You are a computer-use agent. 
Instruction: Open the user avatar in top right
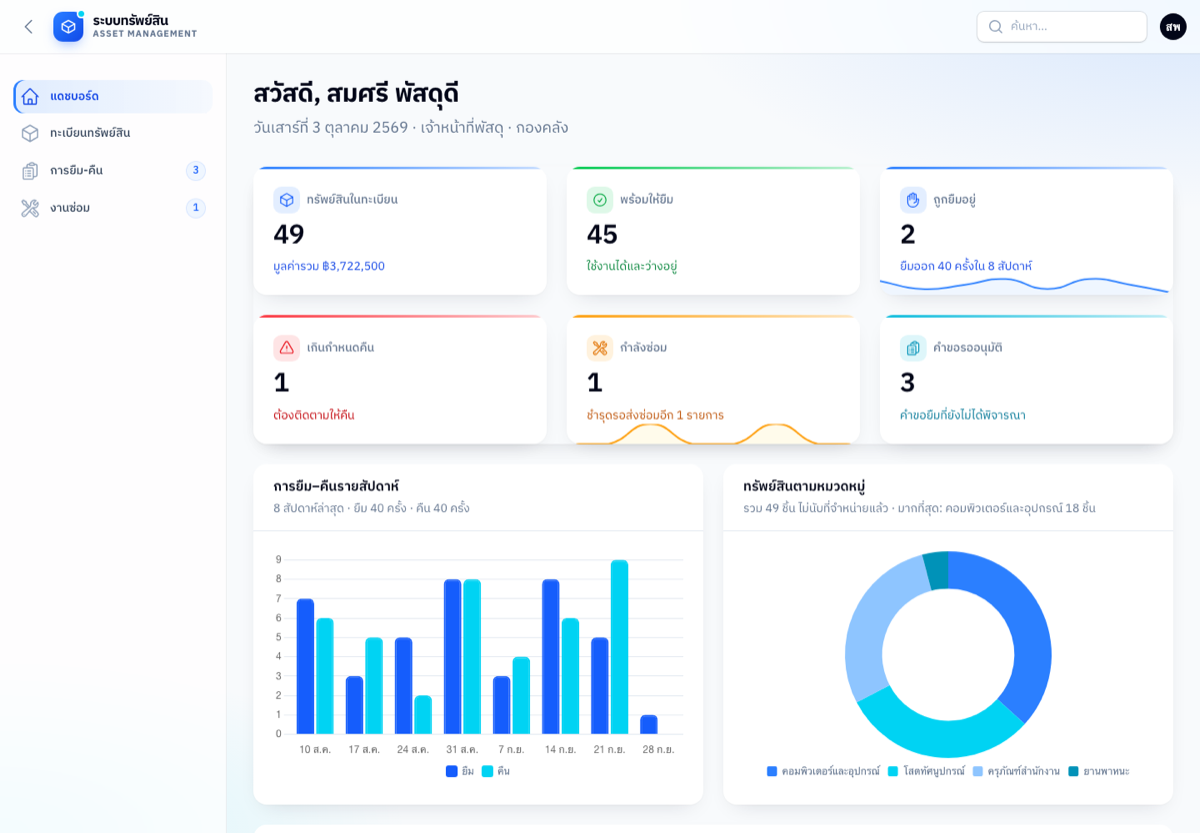[x=1173, y=27]
